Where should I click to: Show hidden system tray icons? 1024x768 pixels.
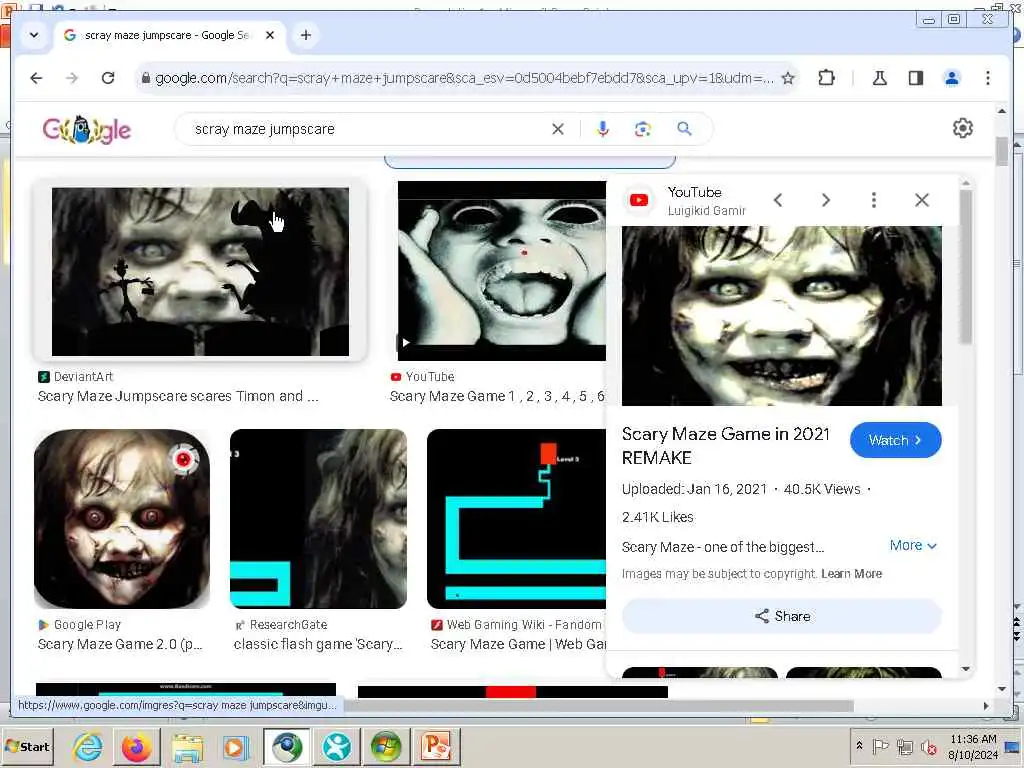859,746
